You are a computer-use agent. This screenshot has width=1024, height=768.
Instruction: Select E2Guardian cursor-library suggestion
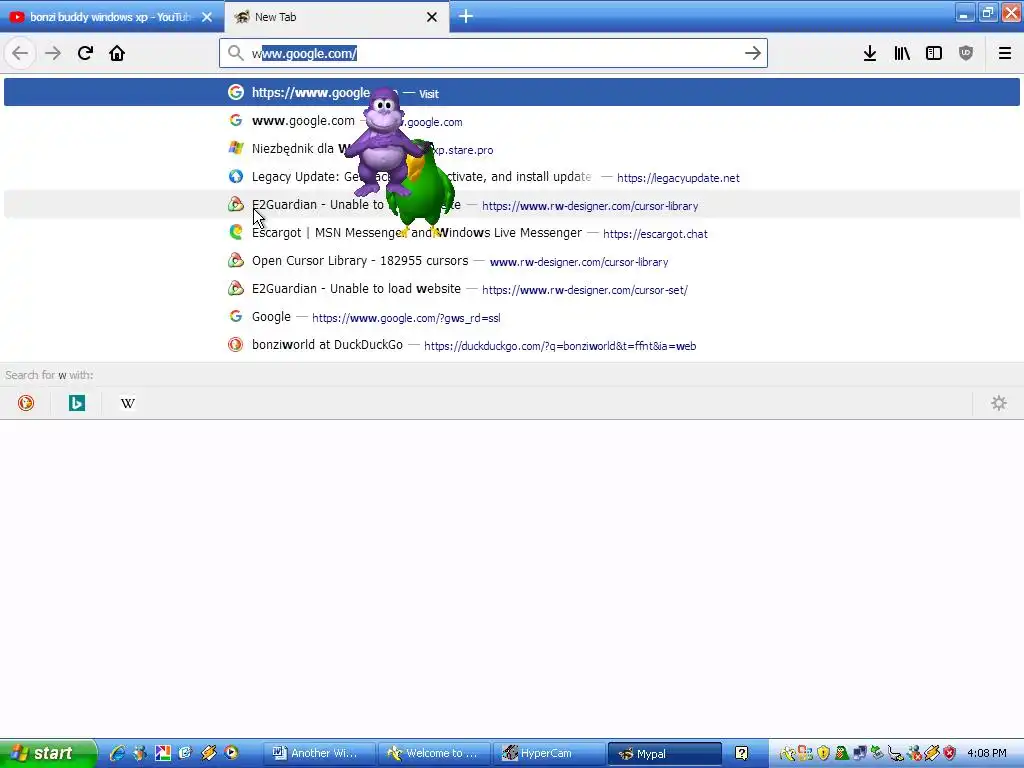[x=512, y=205]
